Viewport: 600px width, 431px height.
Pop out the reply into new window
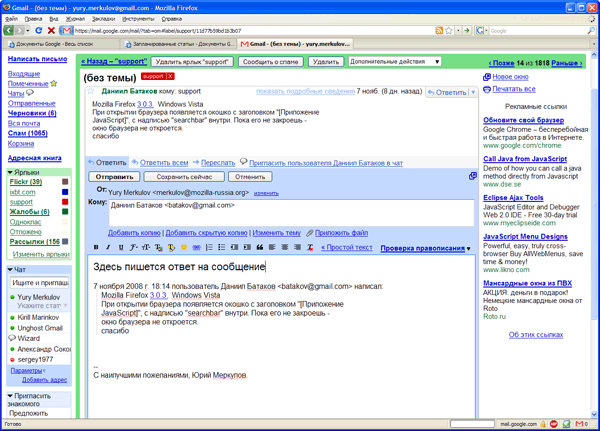(x=473, y=176)
